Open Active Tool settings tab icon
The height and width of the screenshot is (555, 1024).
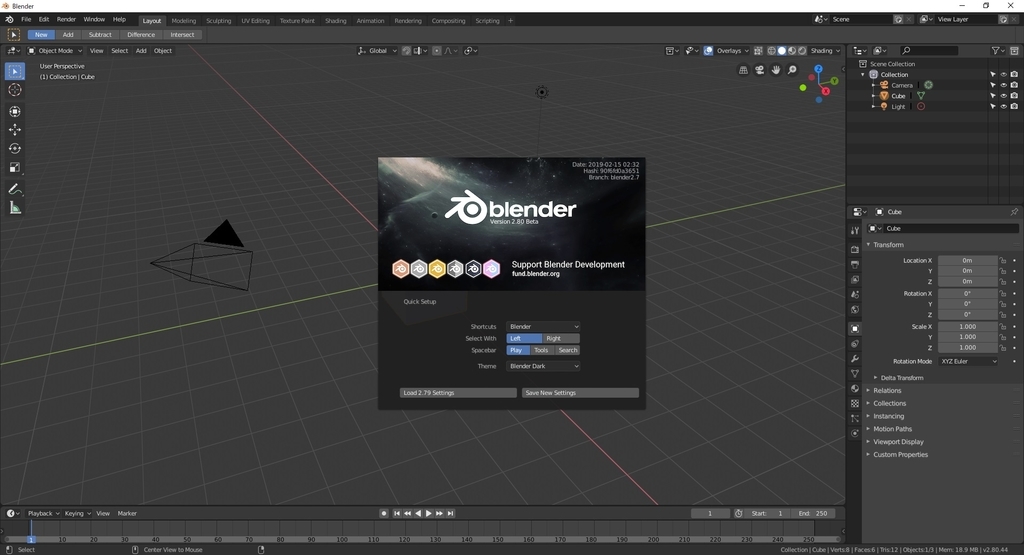pyautogui.click(x=855, y=230)
